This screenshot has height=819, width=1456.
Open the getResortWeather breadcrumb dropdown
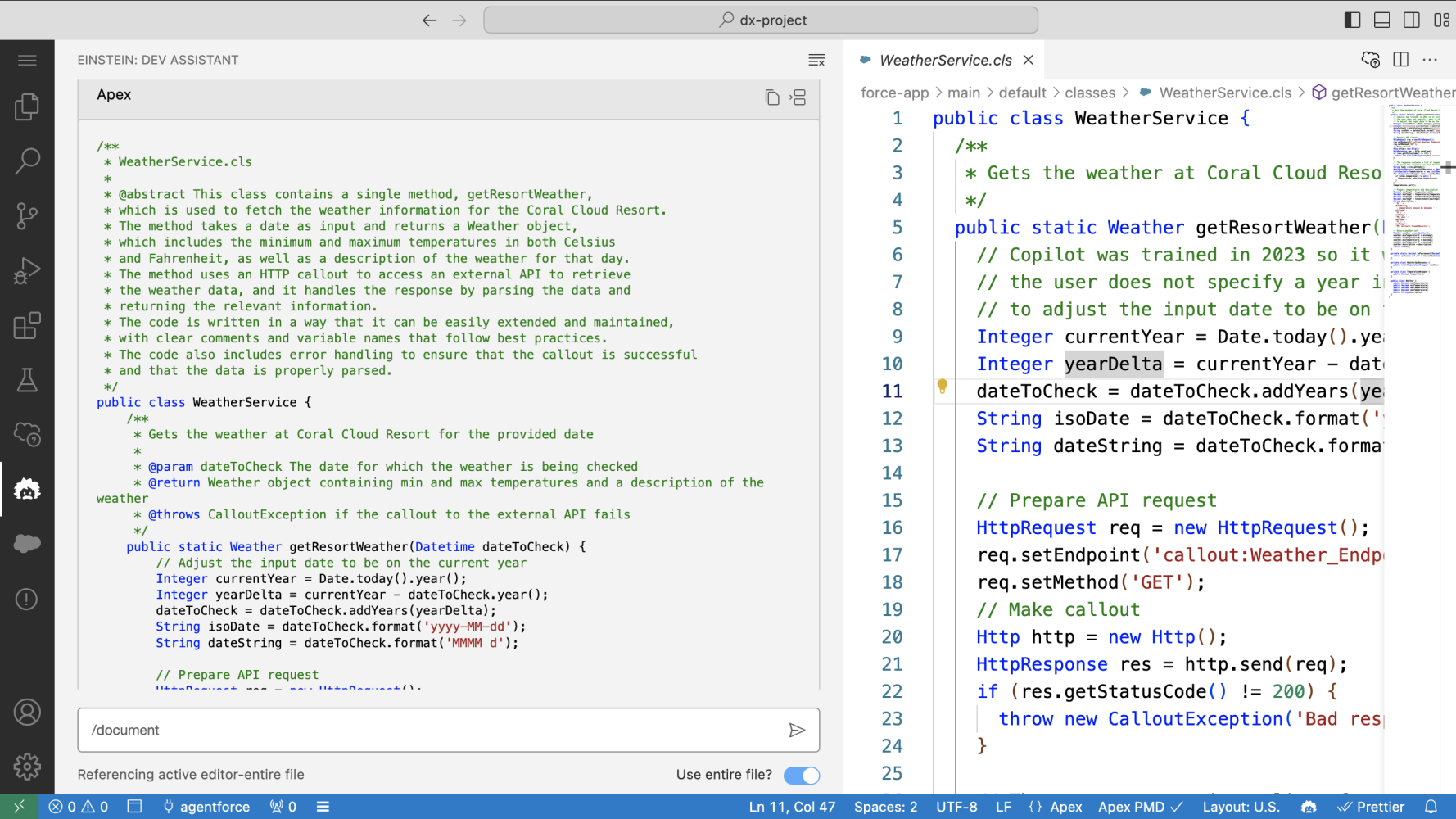point(1391,93)
